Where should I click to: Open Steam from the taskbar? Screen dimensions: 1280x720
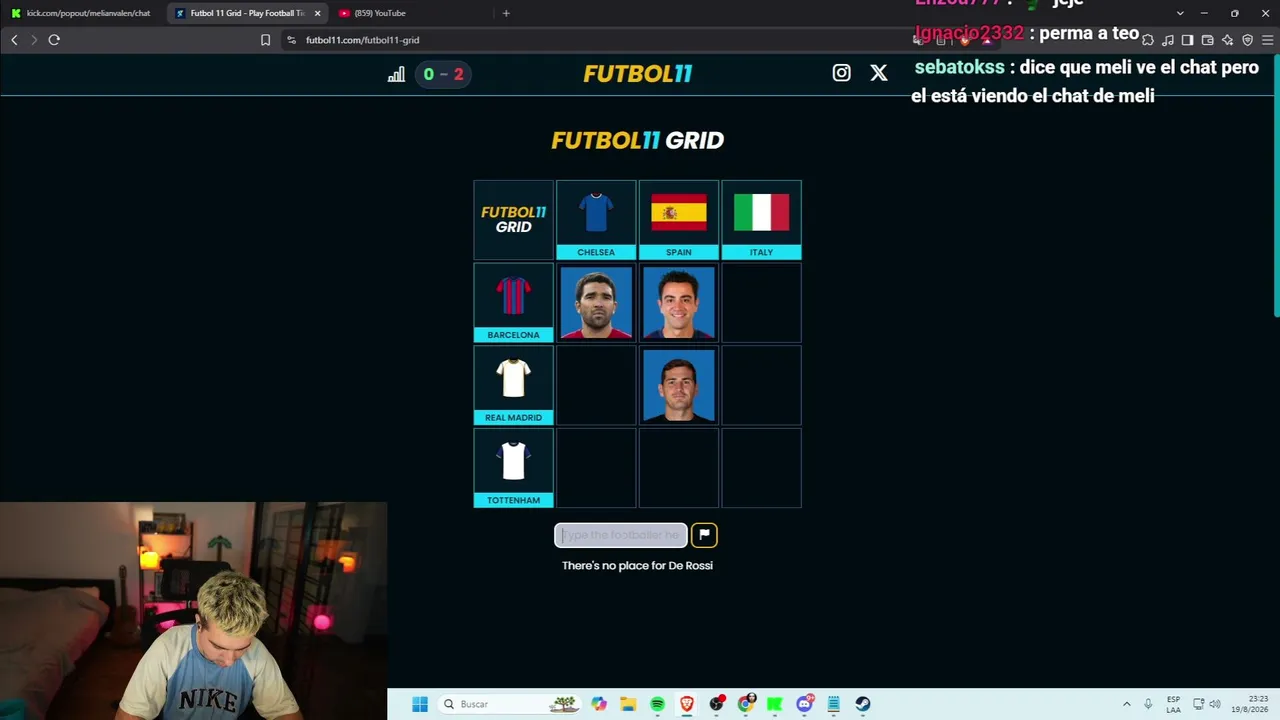point(863,704)
